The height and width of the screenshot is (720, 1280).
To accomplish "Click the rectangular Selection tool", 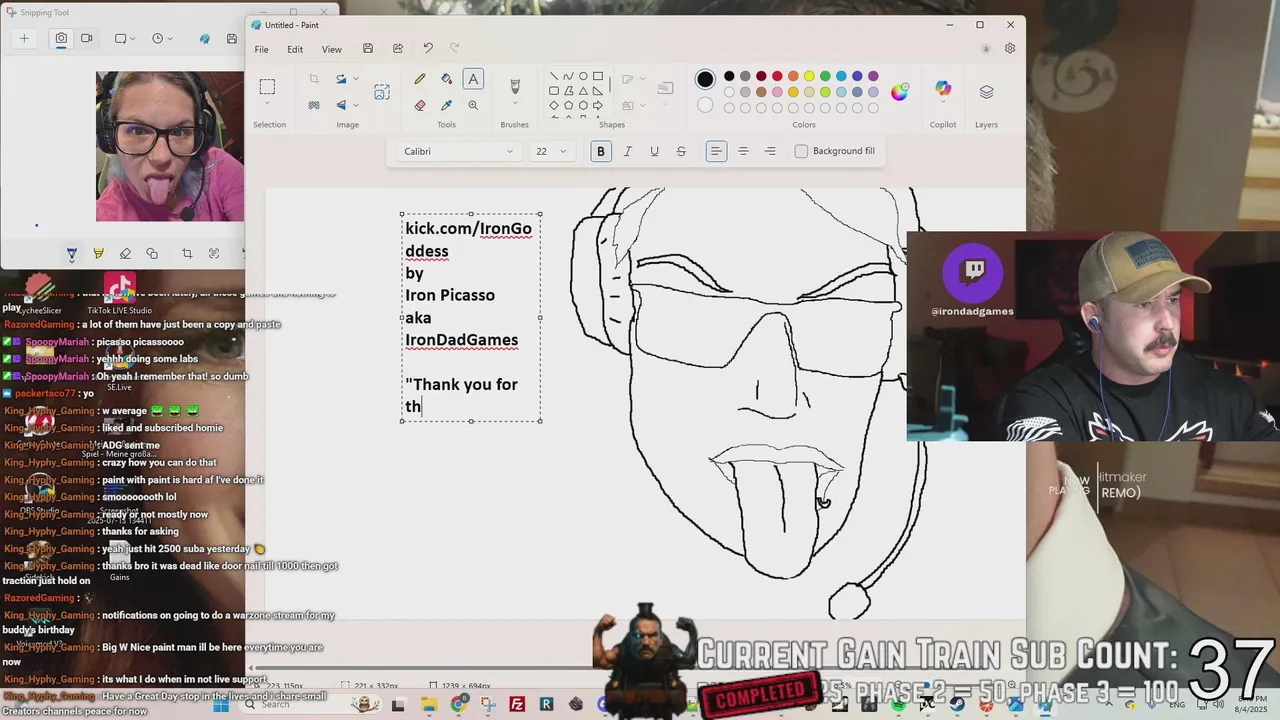I will coord(267,86).
